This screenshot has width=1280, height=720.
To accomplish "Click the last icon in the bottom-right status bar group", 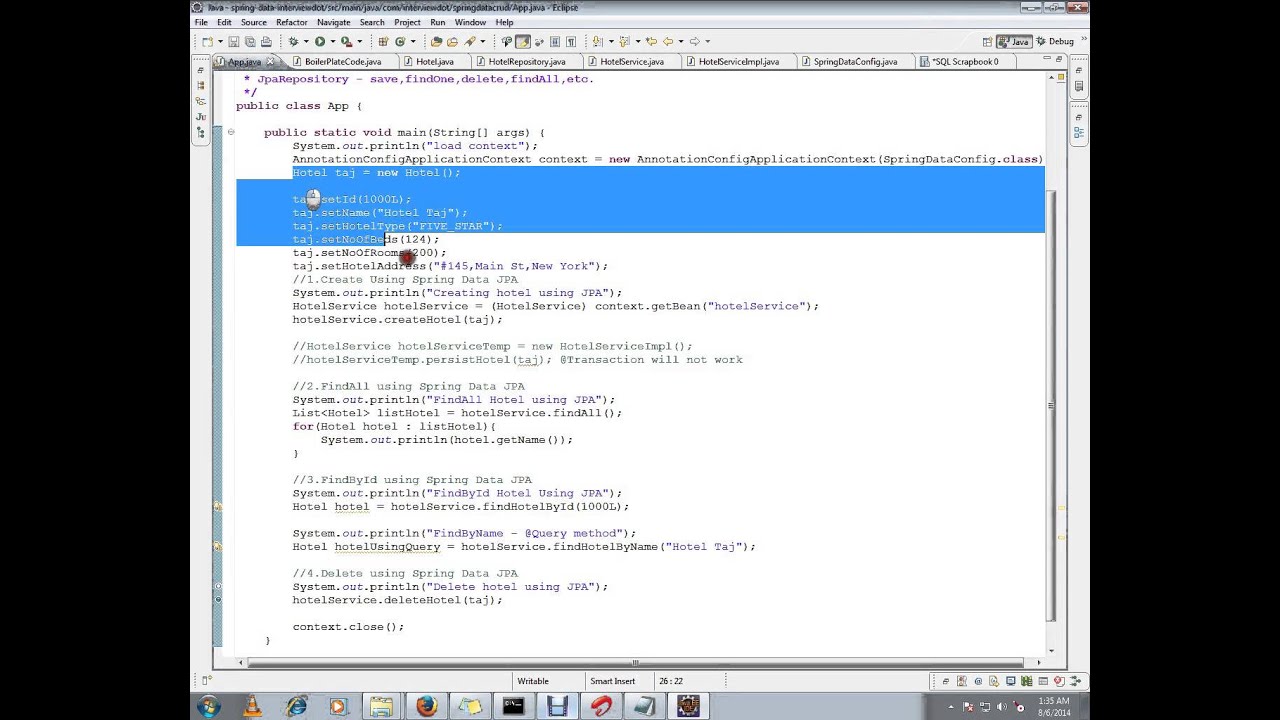I will coord(1077,681).
